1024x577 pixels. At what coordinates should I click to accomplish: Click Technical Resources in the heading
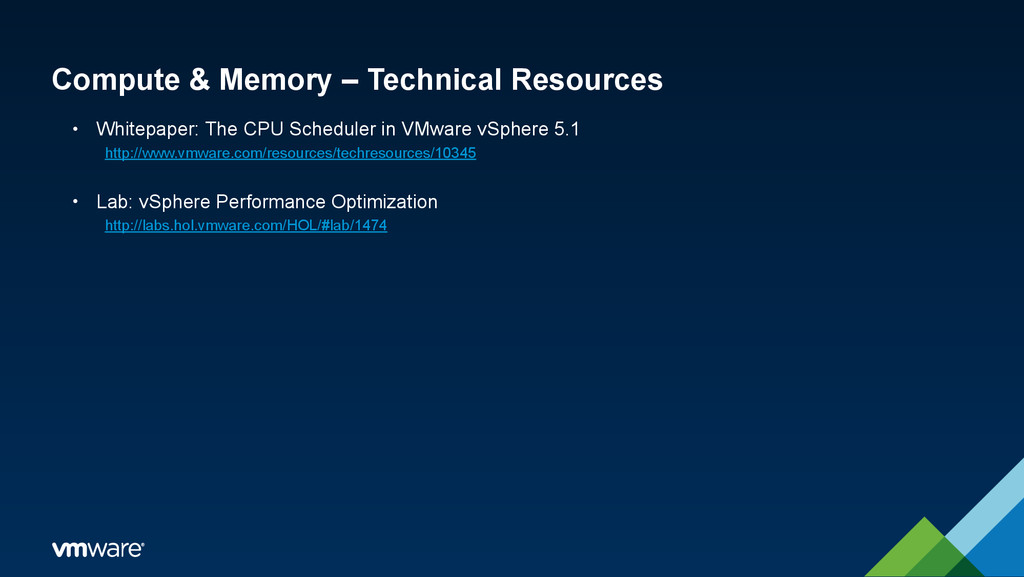[515, 80]
